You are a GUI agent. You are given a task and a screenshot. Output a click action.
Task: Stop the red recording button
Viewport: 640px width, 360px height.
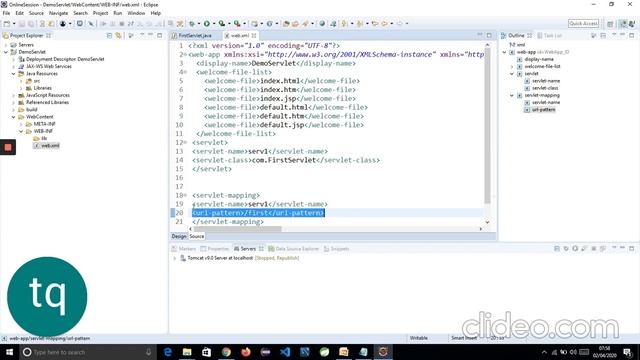(8, 147)
